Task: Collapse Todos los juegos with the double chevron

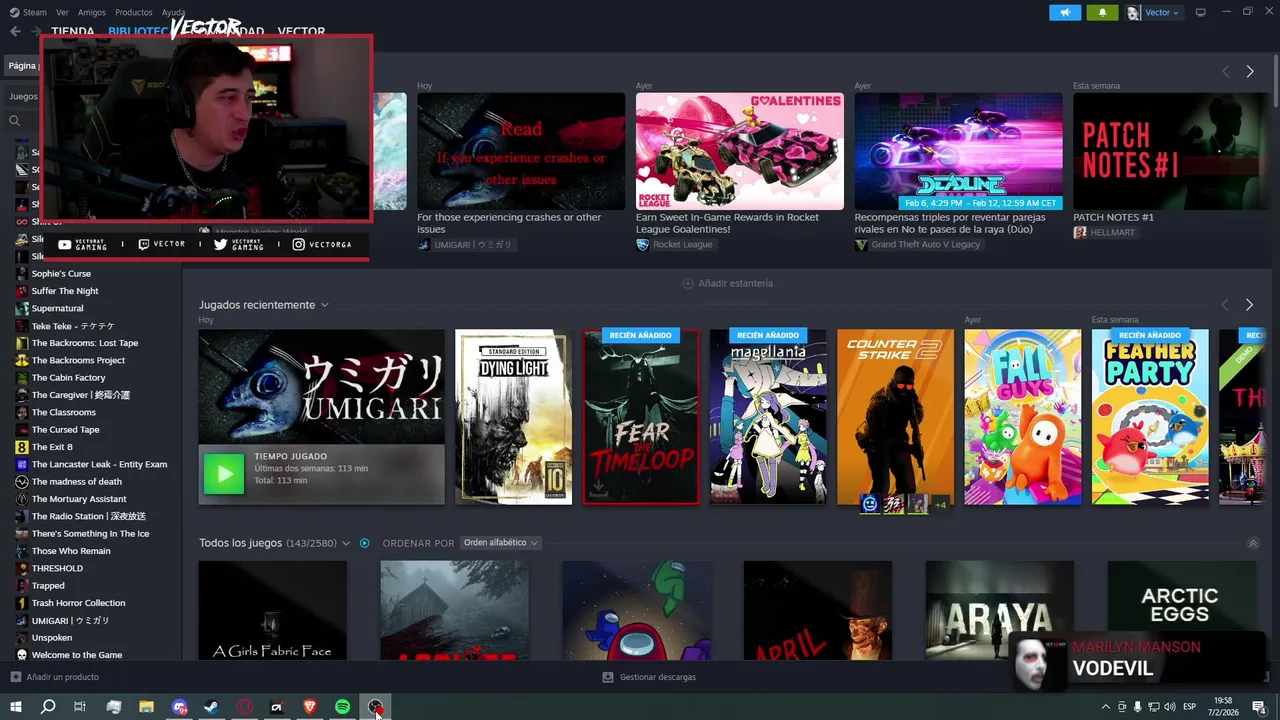Action: click(1253, 543)
